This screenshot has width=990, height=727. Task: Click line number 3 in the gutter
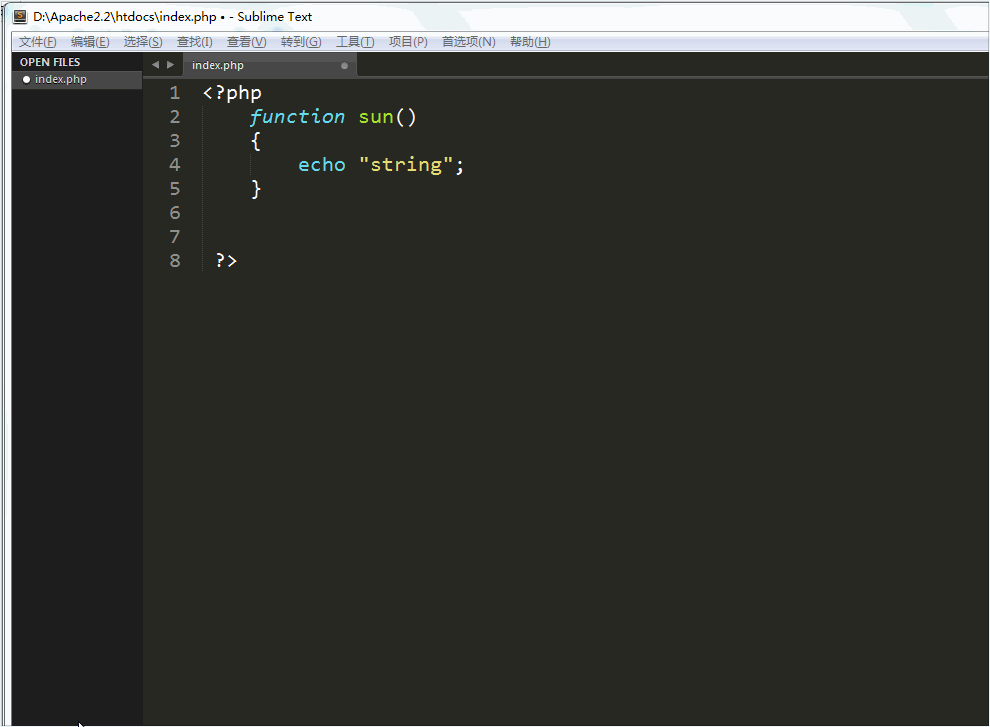pyautogui.click(x=175, y=141)
